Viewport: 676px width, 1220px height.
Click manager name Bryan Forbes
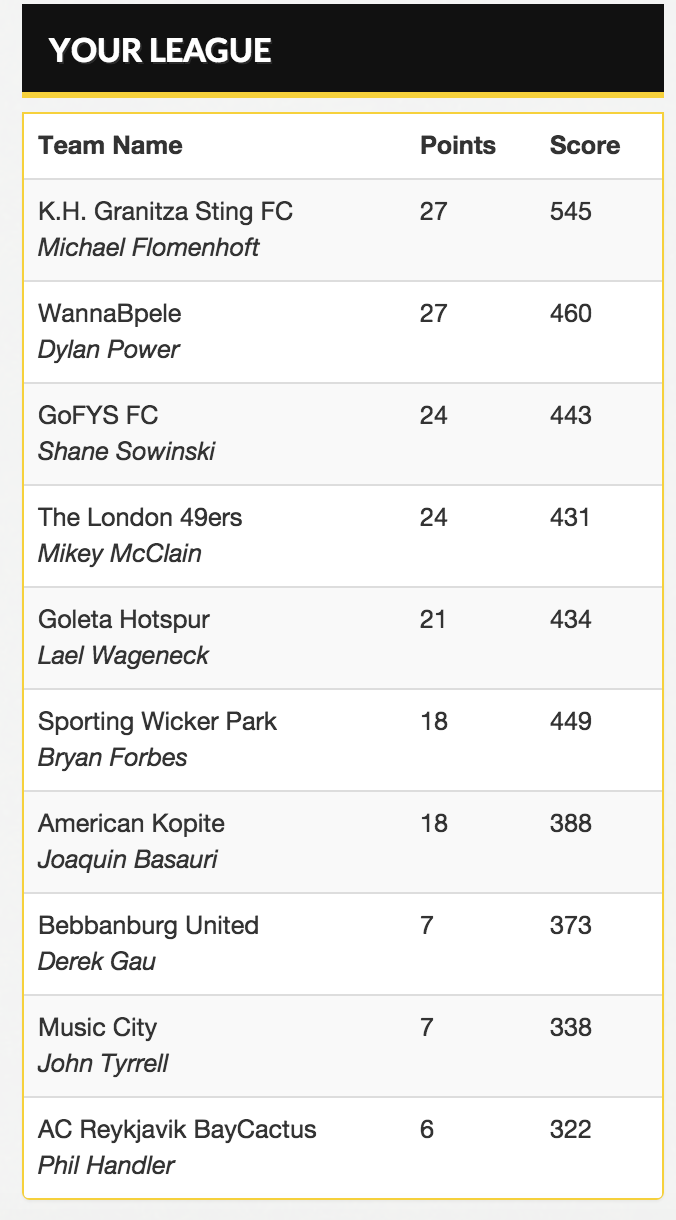tap(112, 757)
